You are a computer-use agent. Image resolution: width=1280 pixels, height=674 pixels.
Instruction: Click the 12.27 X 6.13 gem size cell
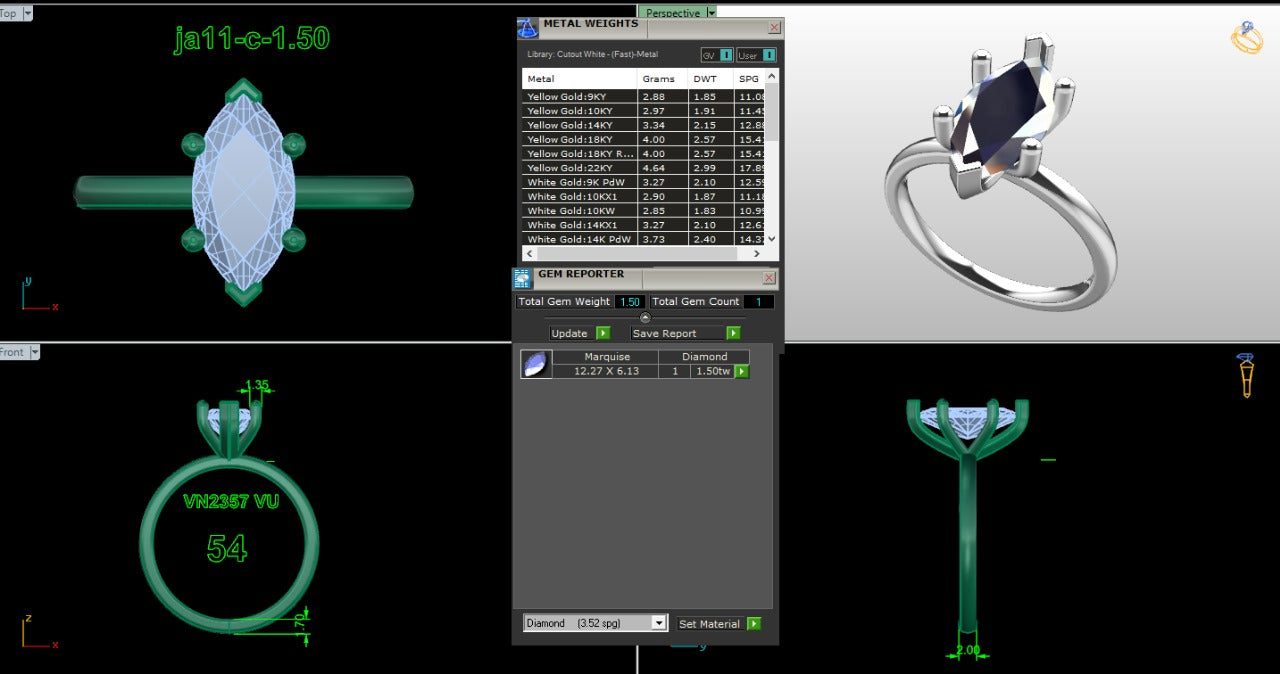[x=606, y=371]
